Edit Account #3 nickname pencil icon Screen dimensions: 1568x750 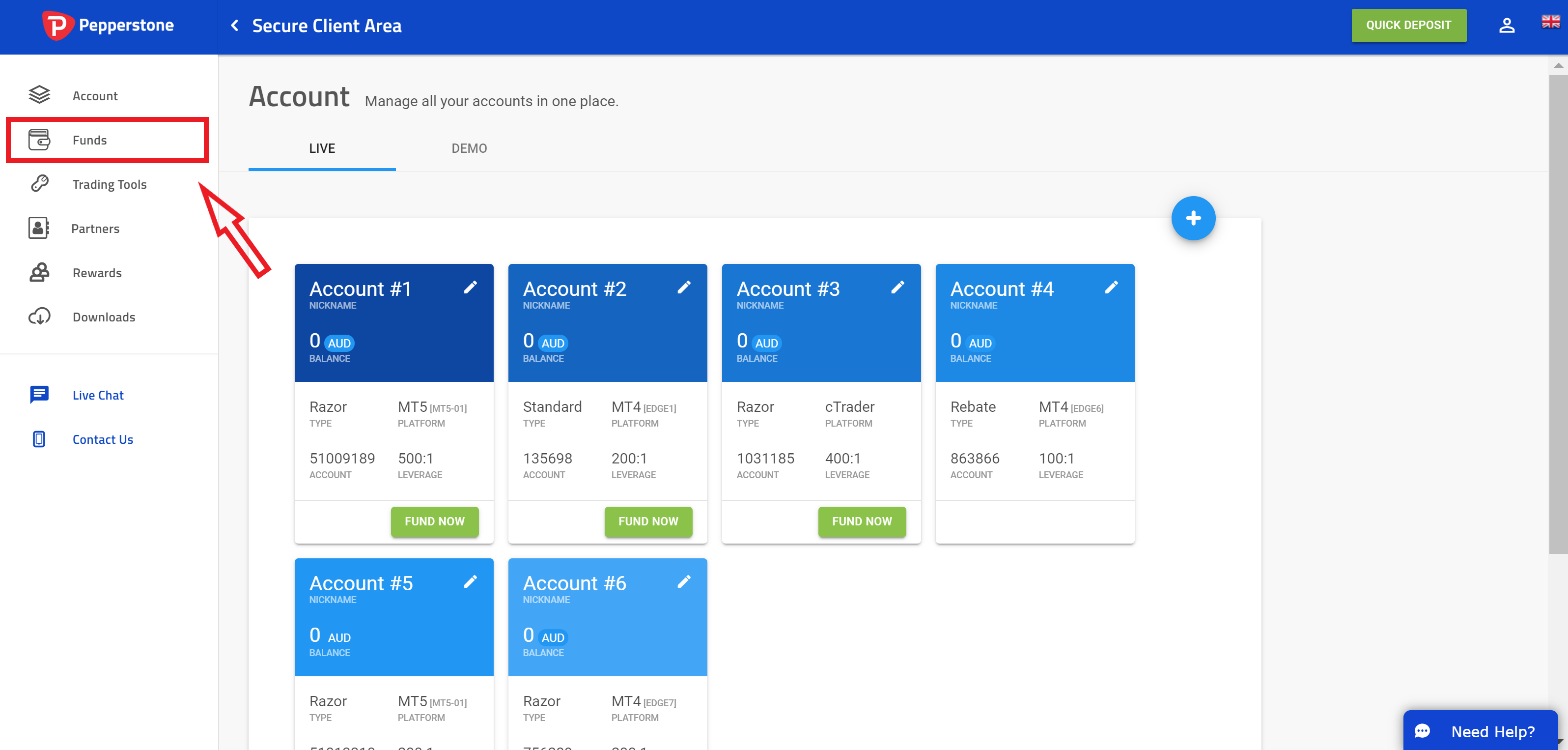tap(898, 288)
